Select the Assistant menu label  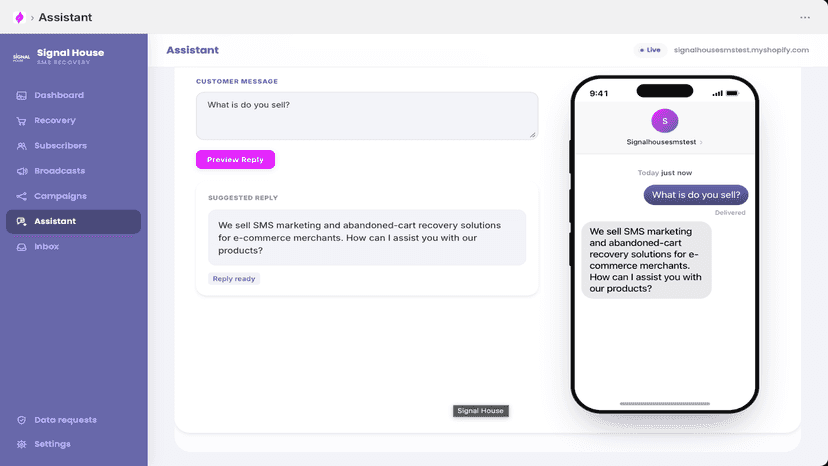pos(55,221)
